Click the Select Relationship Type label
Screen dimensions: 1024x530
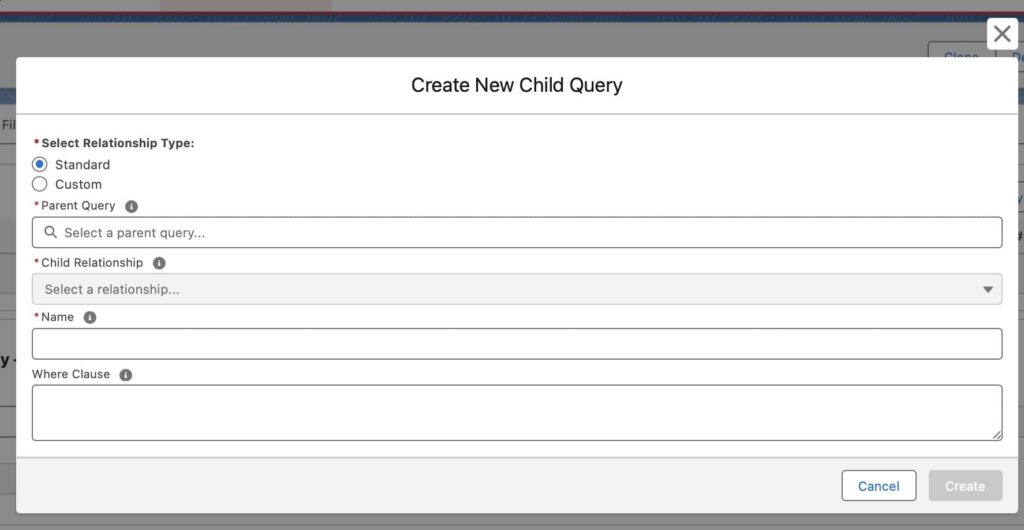pos(118,143)
